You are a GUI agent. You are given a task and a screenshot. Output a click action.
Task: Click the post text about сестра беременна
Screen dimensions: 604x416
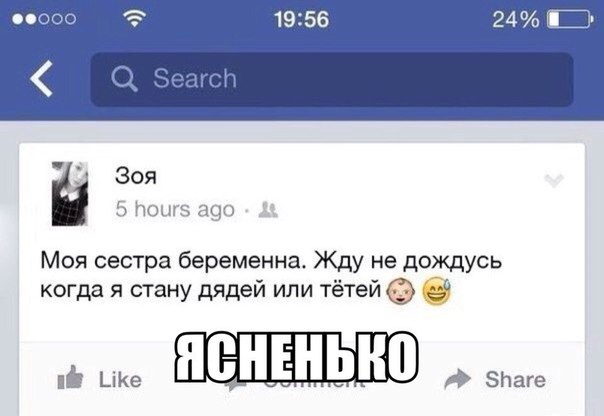(x=271, y=275)
